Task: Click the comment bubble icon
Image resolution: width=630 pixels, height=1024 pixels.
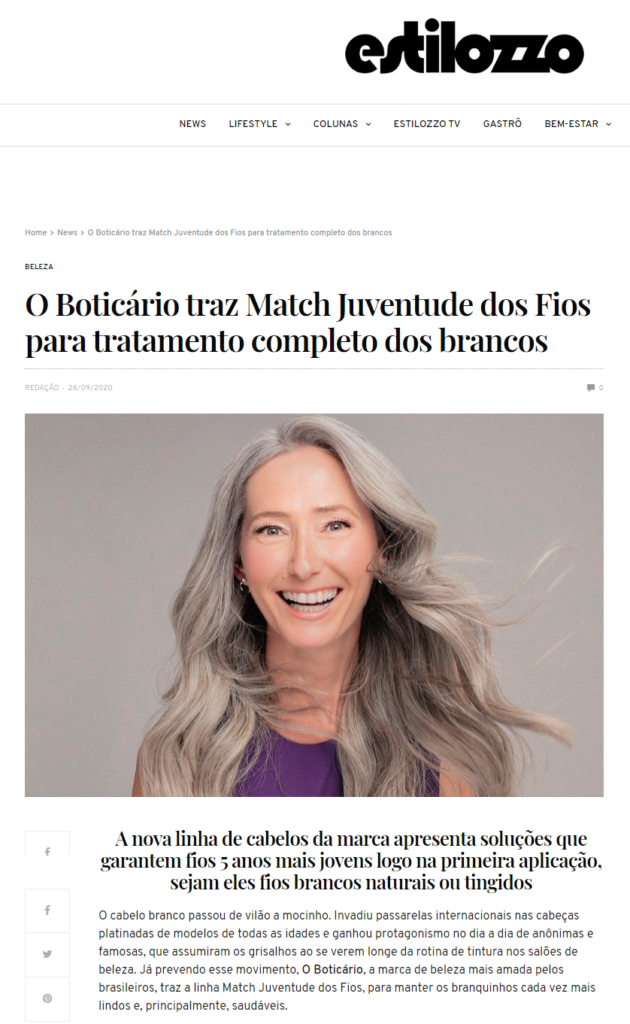Action: tap(590, 387)
